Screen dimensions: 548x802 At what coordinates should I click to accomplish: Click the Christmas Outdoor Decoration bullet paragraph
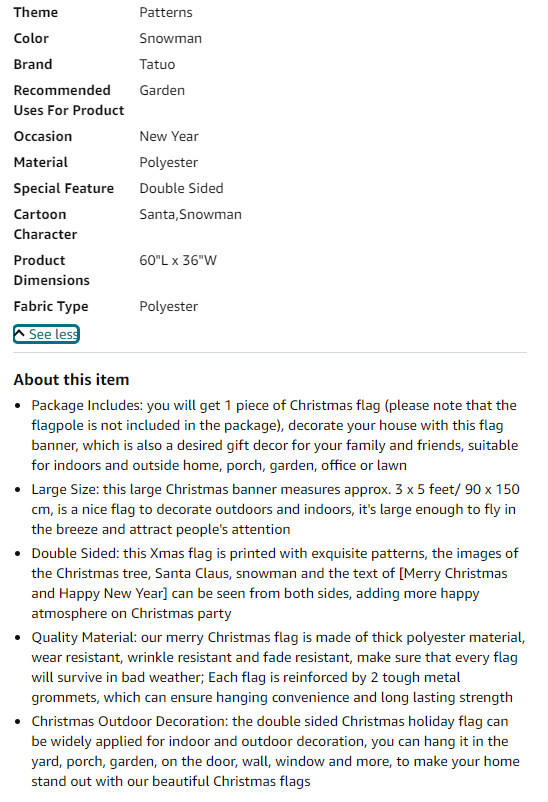coord(275,751)
